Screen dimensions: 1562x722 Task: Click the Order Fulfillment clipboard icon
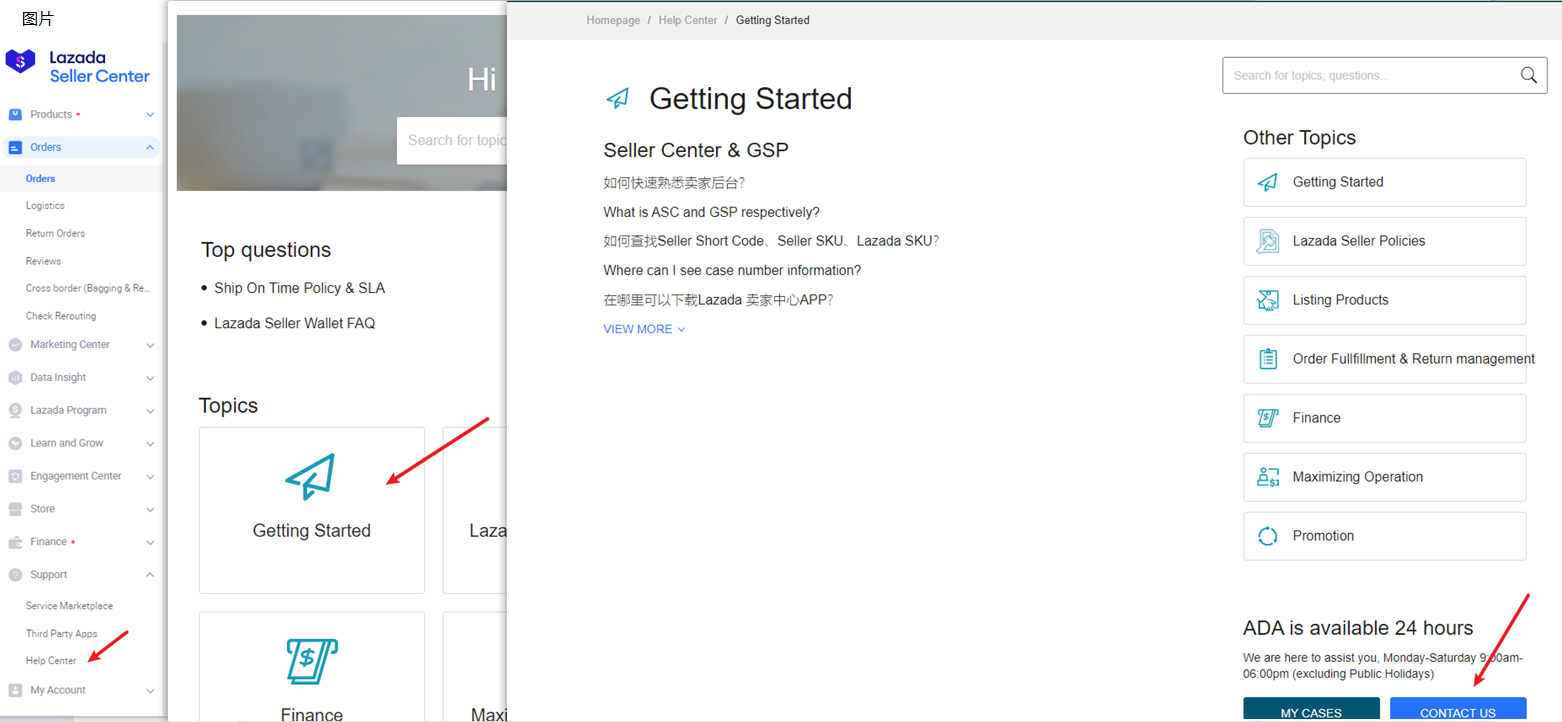click(x=1268, y=359)
